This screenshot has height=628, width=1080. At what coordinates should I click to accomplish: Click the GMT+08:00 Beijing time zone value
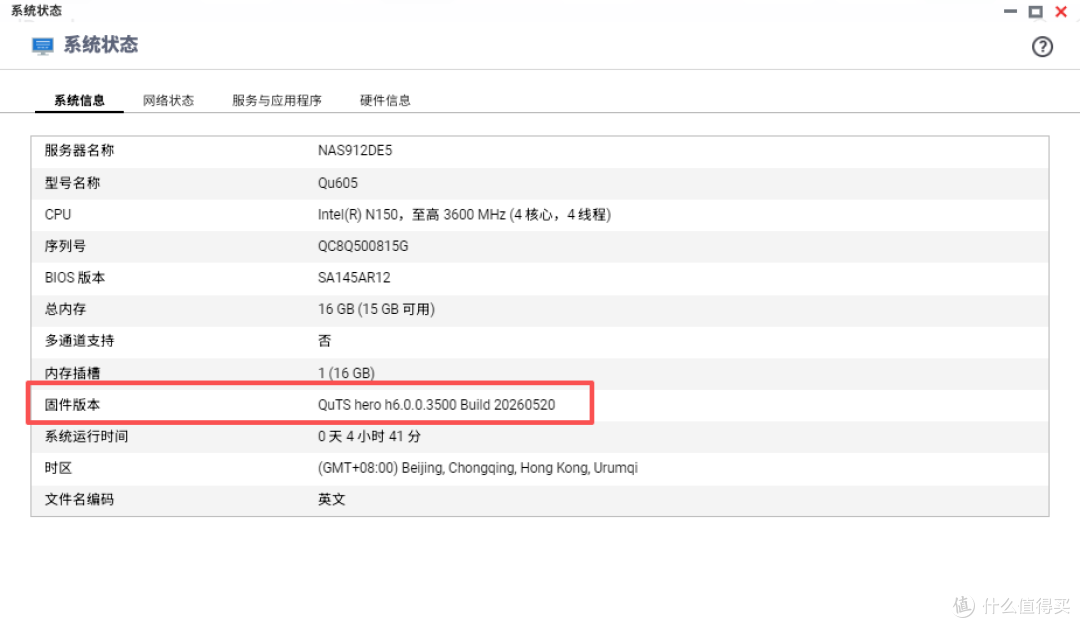(x=477, y=468)
